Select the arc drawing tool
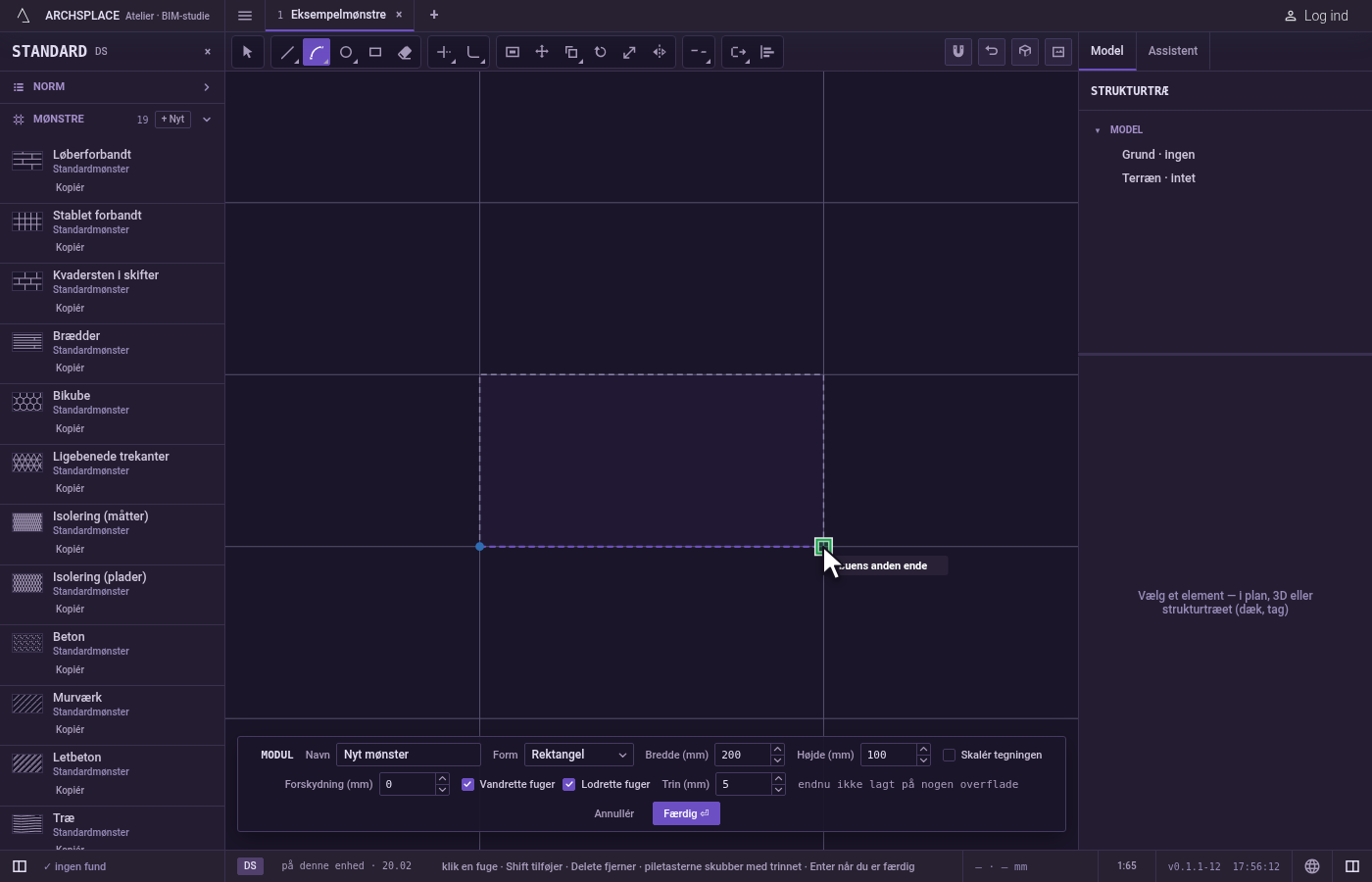The width and height of the screenshot is (1372, 882). (317, 52)
